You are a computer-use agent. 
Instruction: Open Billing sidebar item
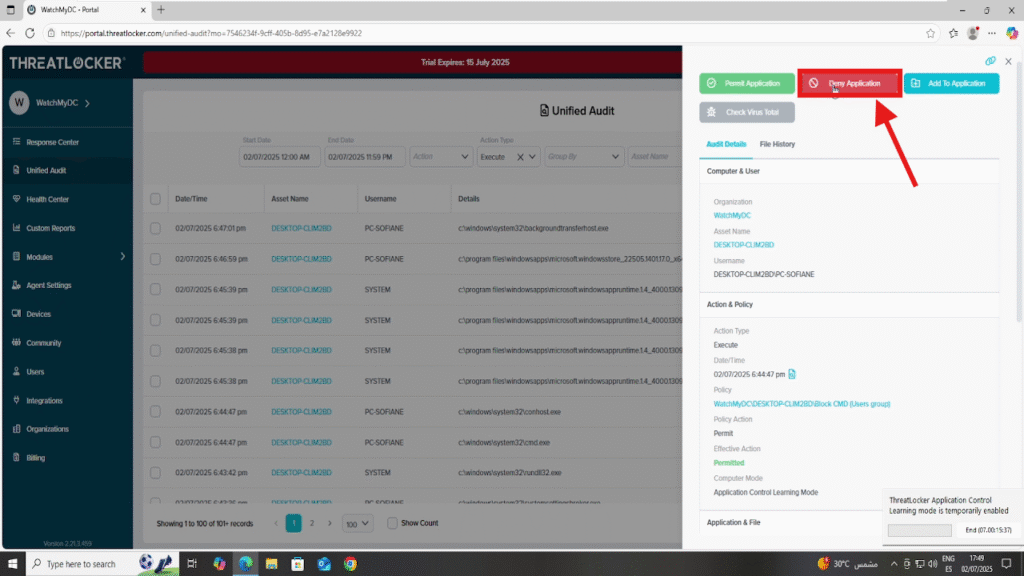35,458
